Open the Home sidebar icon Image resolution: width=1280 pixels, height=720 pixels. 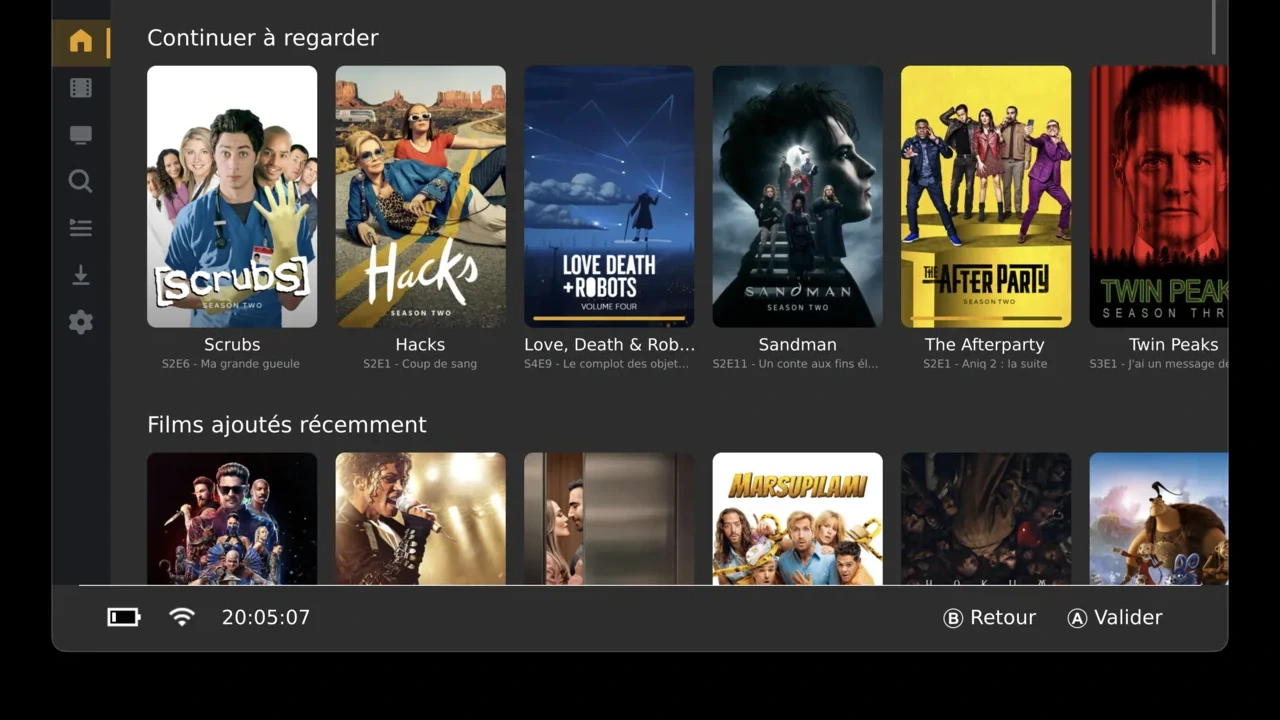coord(81,41)
